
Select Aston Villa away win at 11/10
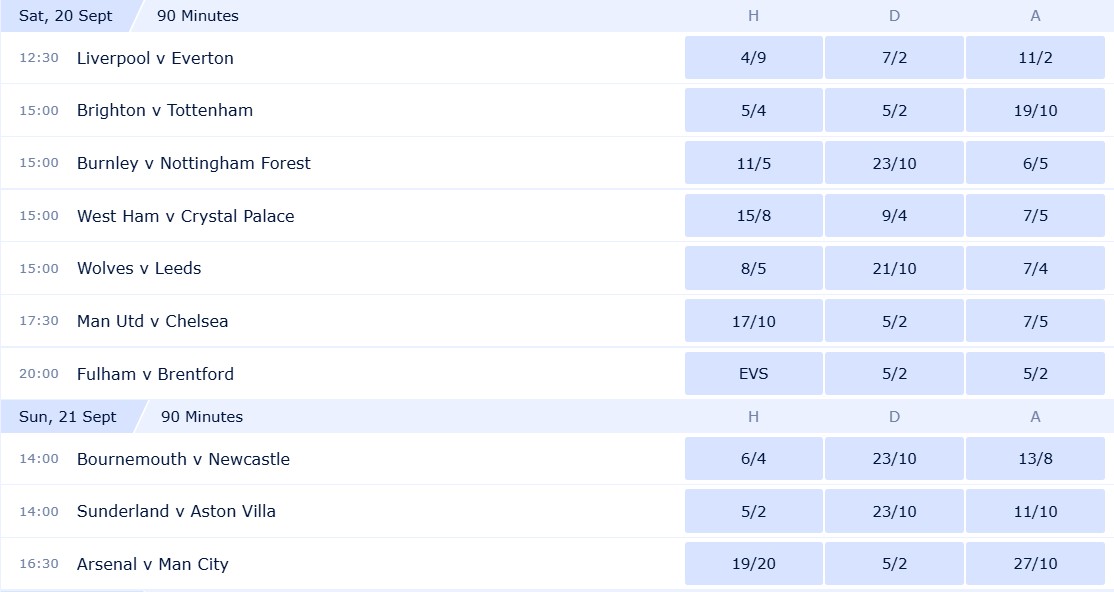coord(1035,511)
